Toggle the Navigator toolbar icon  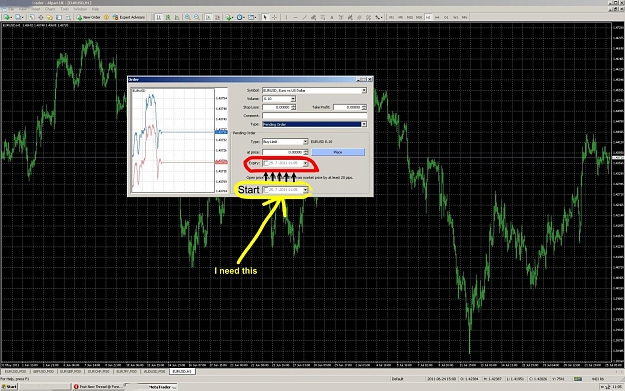click(49, 17)
